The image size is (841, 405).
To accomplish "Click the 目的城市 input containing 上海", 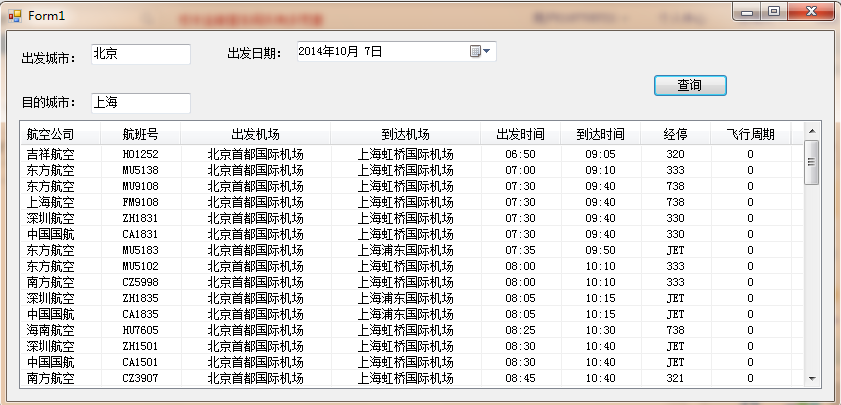I will click(x=141, y=103).
